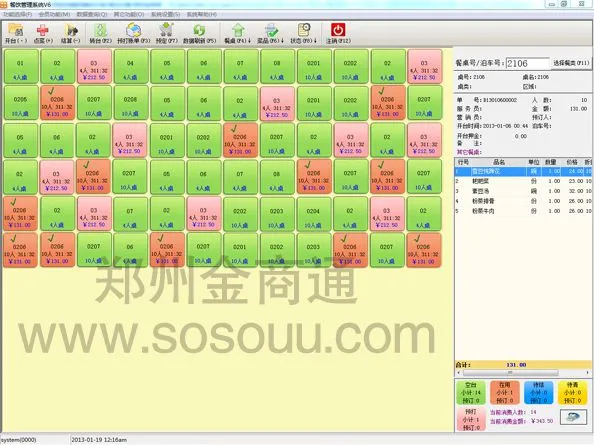Click the red 注销 (F12) logout icon
Screen dimensions: 594x445
338,33
